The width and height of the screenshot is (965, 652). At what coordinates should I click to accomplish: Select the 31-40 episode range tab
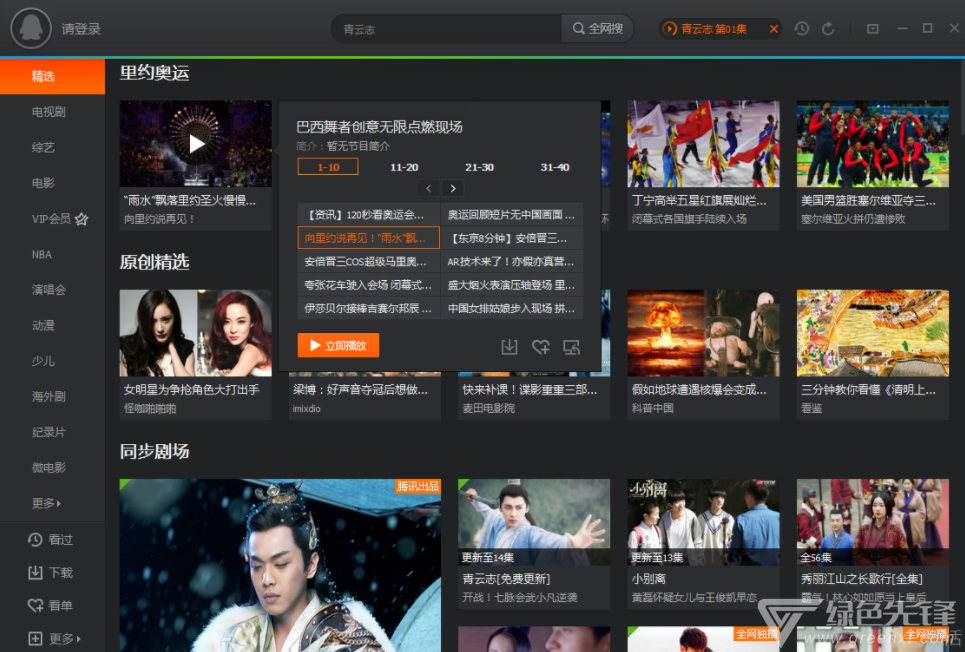(555, 167)
